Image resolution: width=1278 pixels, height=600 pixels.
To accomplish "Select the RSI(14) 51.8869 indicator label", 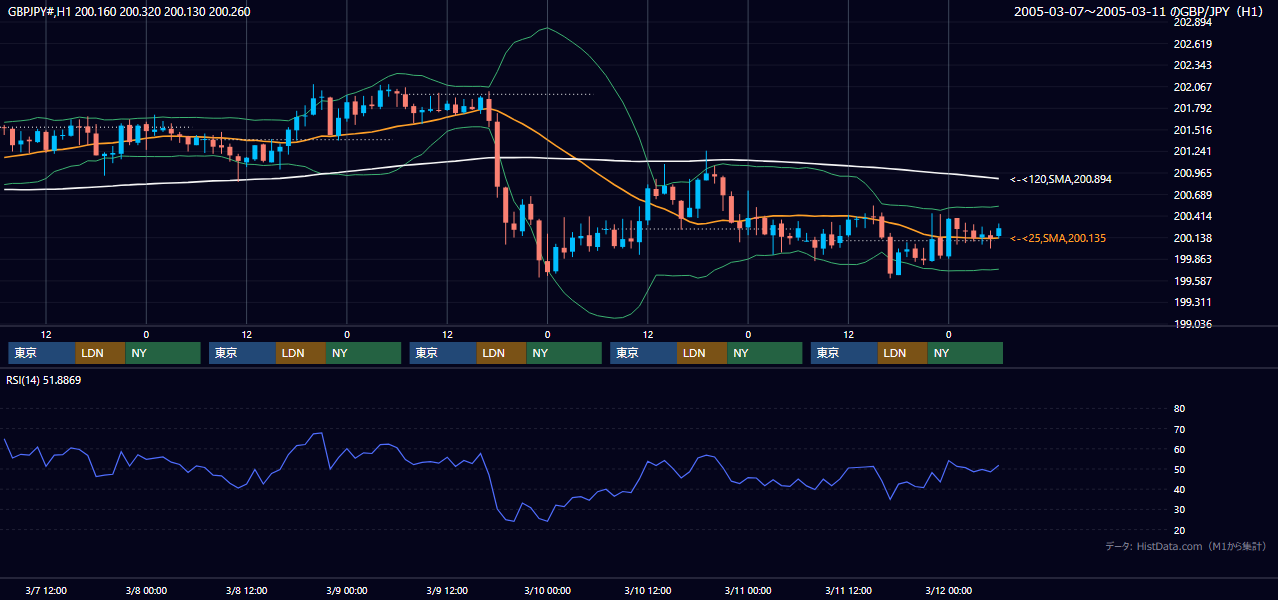I will 44,381.
